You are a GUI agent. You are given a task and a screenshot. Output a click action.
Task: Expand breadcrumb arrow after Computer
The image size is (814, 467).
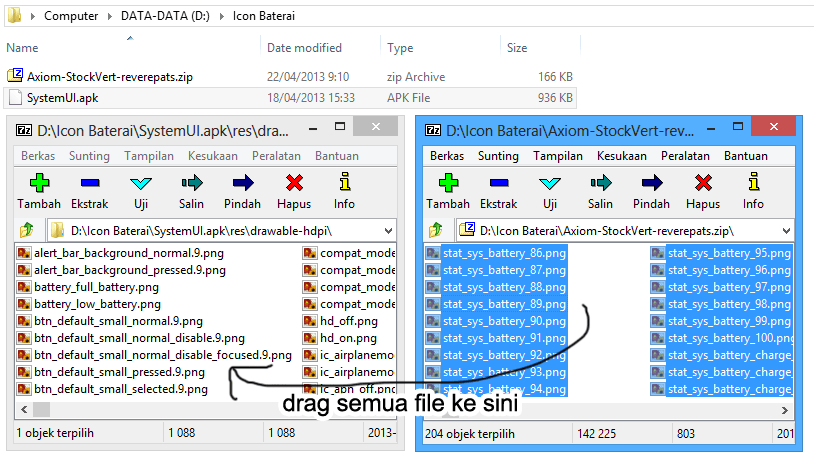point(110,16)
